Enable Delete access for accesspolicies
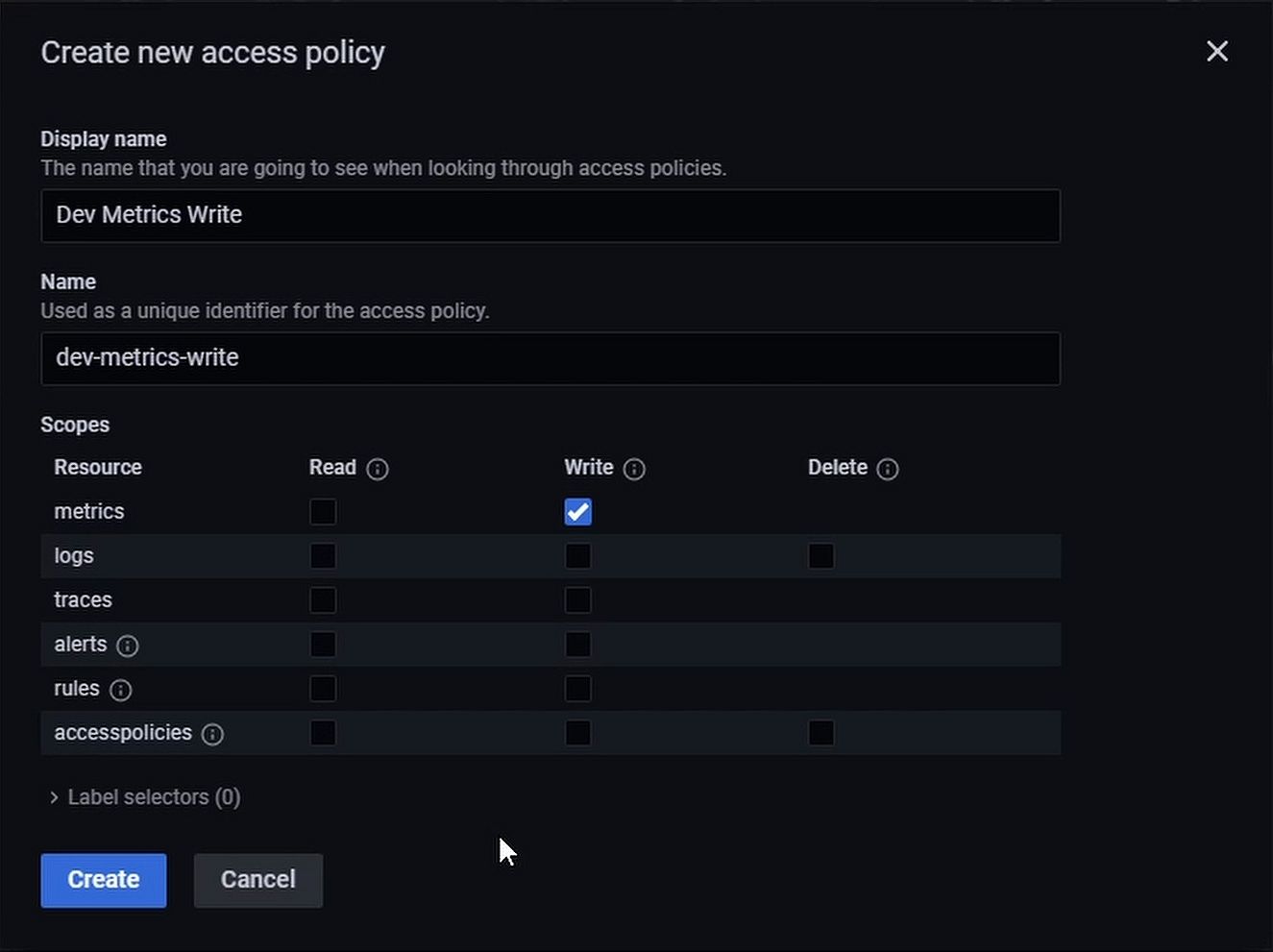The image size is (1273, 952). [820, 733]
